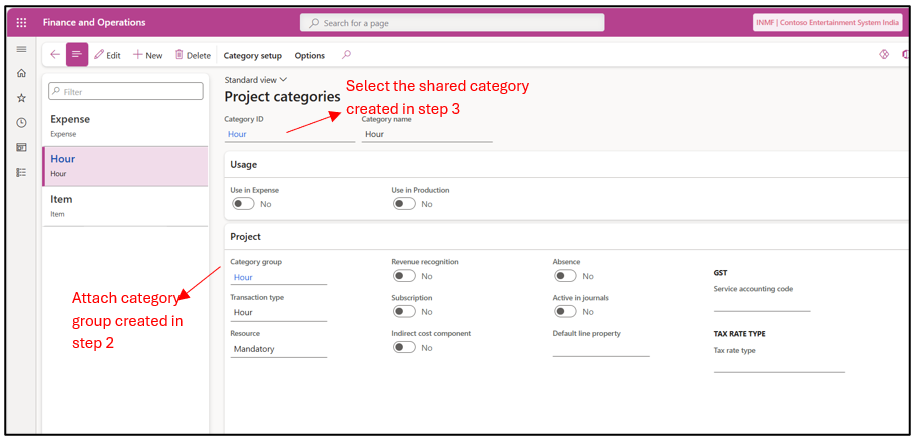Open Default line property dropdown
Image resolution: width=912 pixels, height=438 pixels.
601,349
